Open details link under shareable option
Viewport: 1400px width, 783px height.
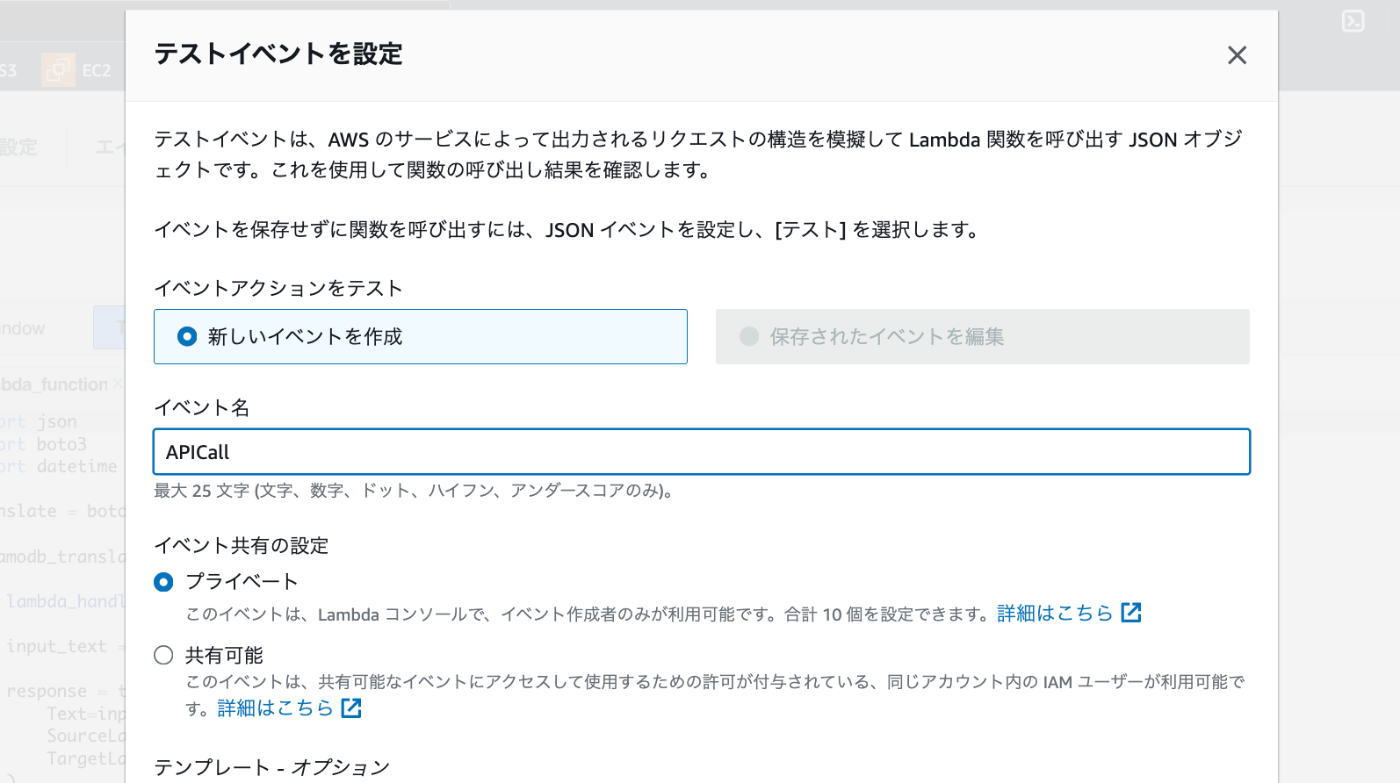pyautogui.click(x=276, y=708)
